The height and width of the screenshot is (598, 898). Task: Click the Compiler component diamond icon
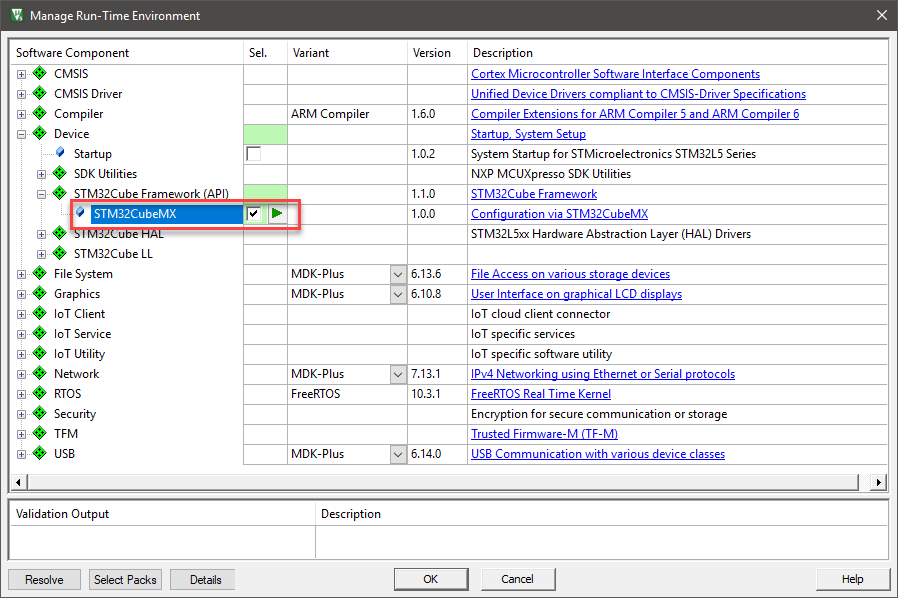click(40, 113)
